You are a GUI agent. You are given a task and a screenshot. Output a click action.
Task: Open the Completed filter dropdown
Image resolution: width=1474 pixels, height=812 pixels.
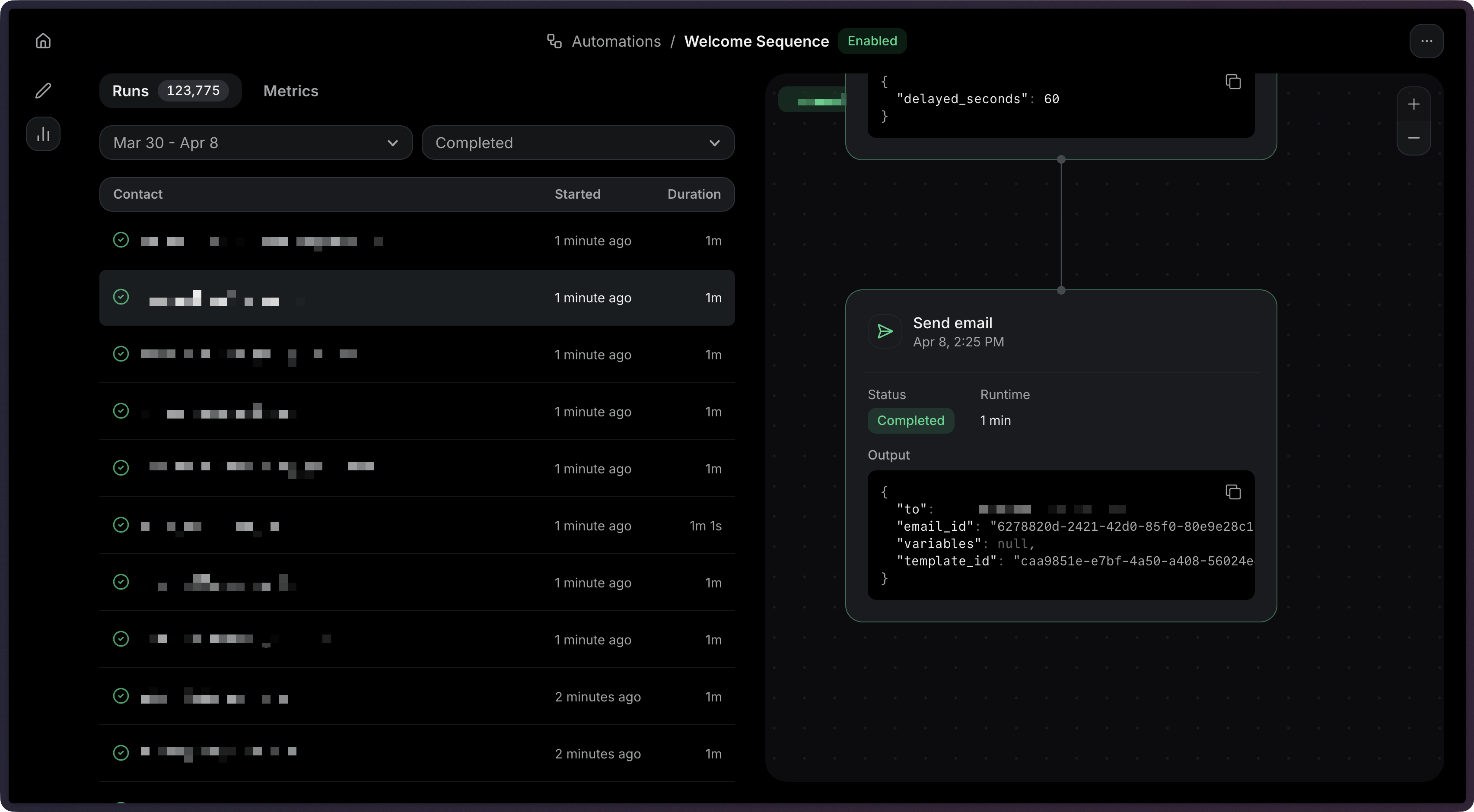point(578,143)
